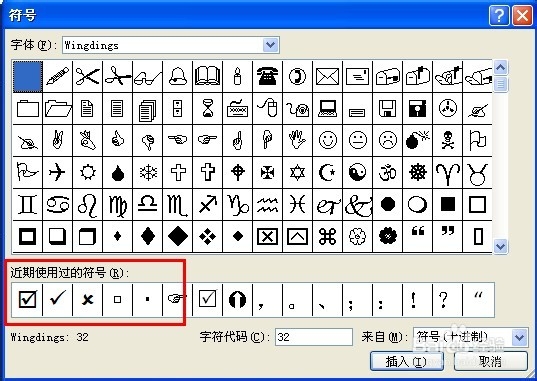Image resolution: width=537 pixels, height=381 pixels.
Task: Open the font dropdown arrow
Action: click(x=271, y=45)
